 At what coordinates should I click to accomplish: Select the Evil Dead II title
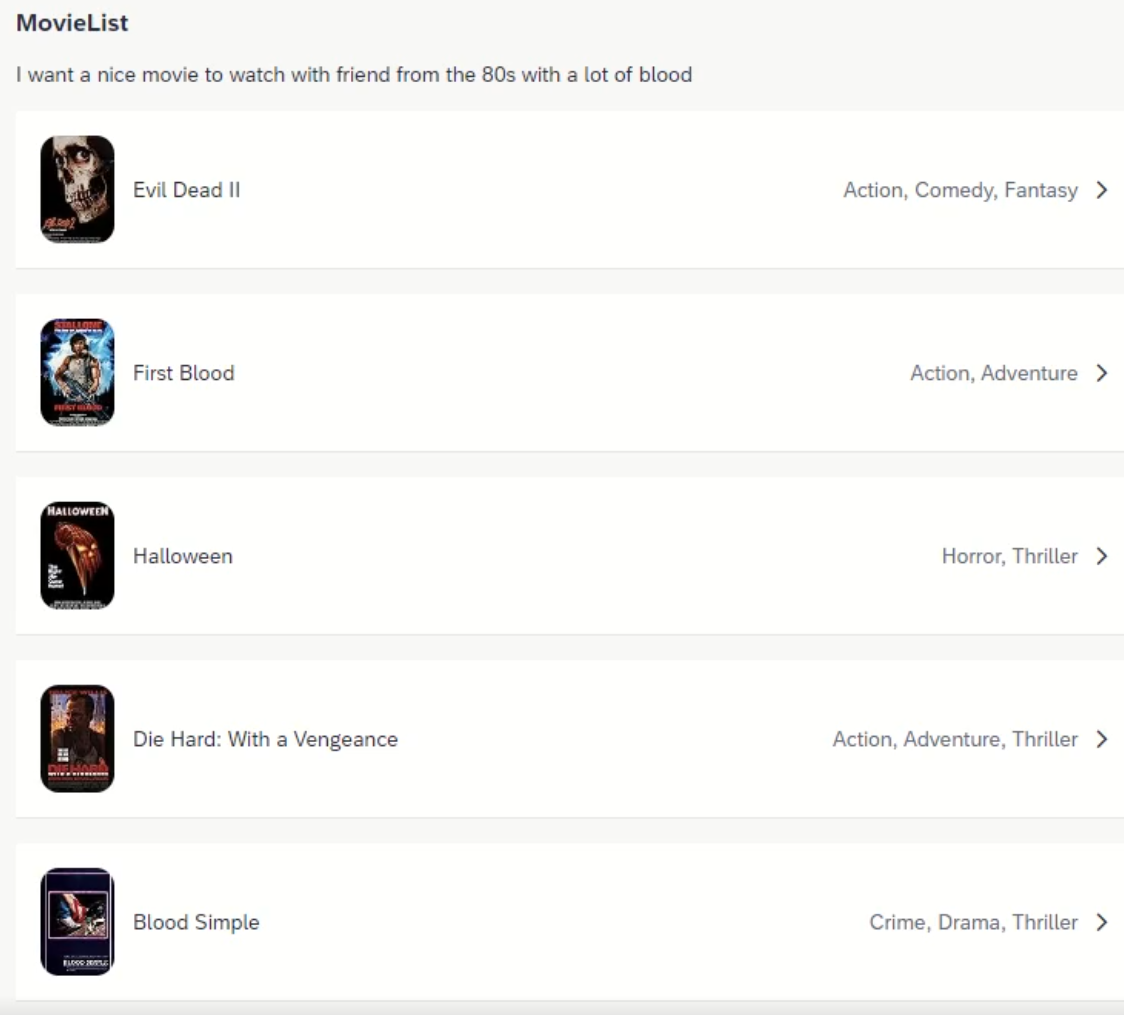pyautogui.click(x=186, y=190)
